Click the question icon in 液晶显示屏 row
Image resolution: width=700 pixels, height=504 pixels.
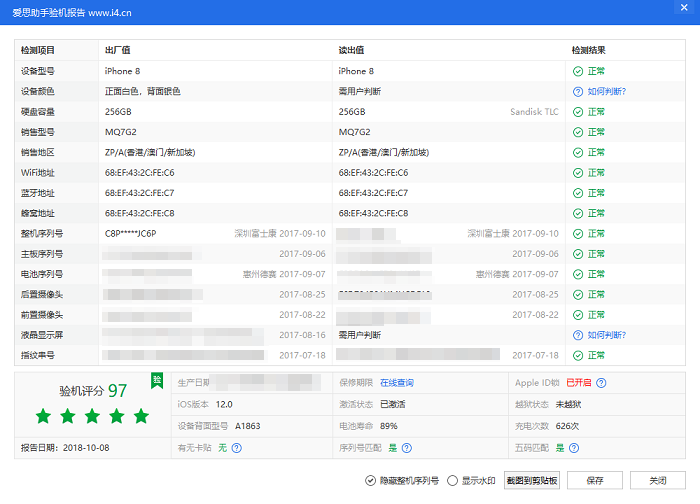578,335
